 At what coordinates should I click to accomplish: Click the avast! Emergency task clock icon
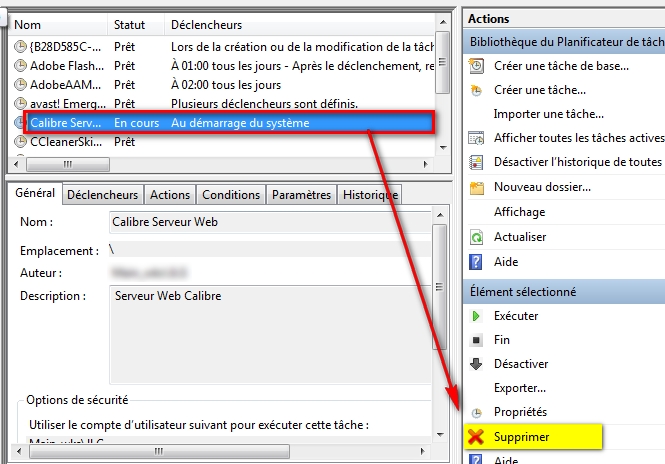pyautogui.click(x=20, y=103)
